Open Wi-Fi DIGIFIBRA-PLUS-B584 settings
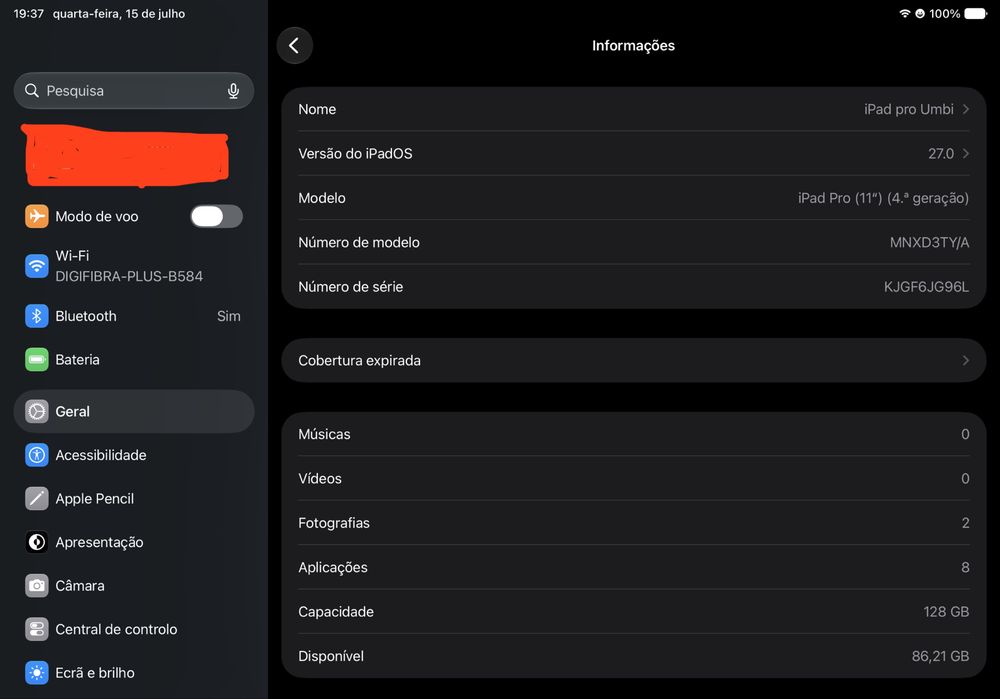Screen dimensions: 1000x699 click(x=134, y=266)
